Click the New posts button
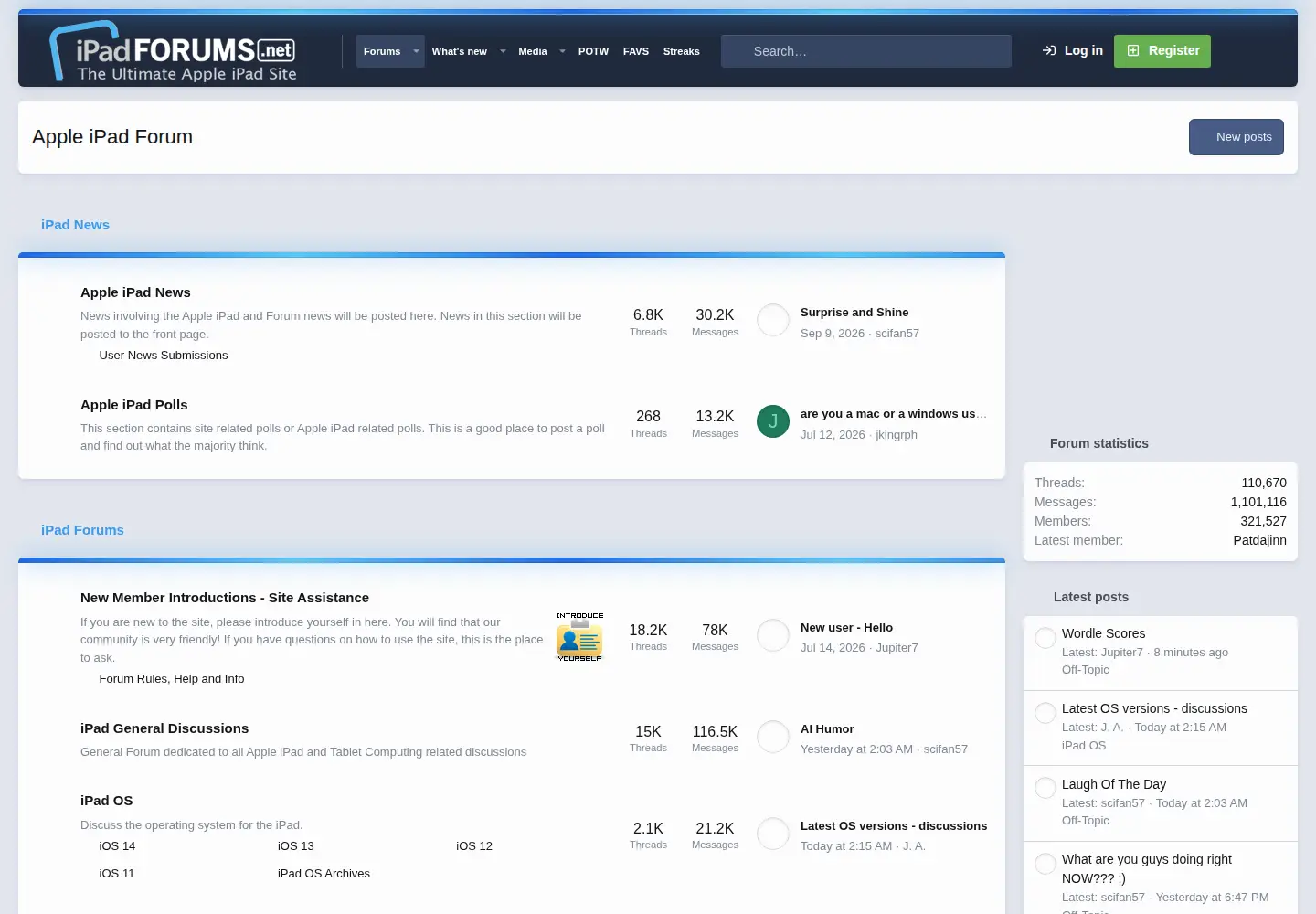This screenshot has height=914, width=1316. [x=1236, y=137]
